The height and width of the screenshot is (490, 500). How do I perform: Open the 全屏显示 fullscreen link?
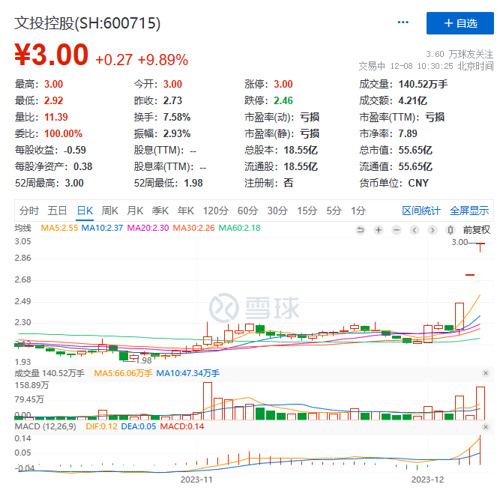click(469, 211)
